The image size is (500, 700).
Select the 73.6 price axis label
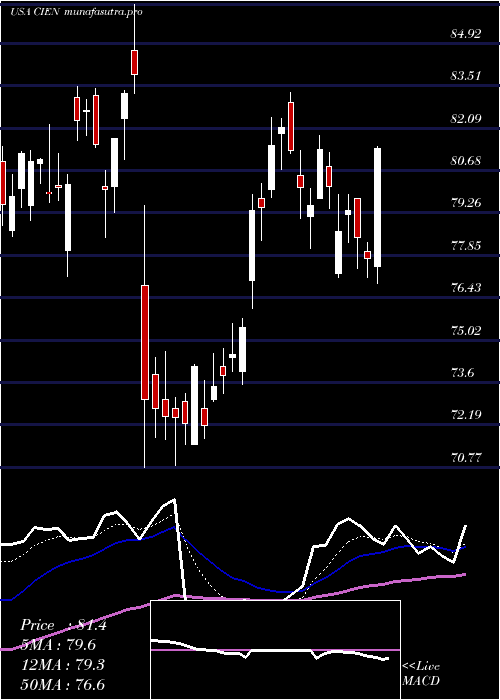tap(463, 373)
